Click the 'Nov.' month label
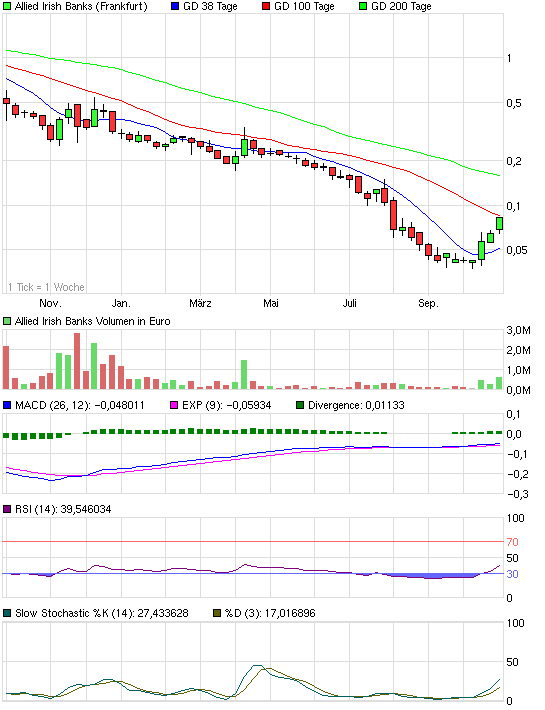Viewport: 545px width, 710px height. point(50,303)
